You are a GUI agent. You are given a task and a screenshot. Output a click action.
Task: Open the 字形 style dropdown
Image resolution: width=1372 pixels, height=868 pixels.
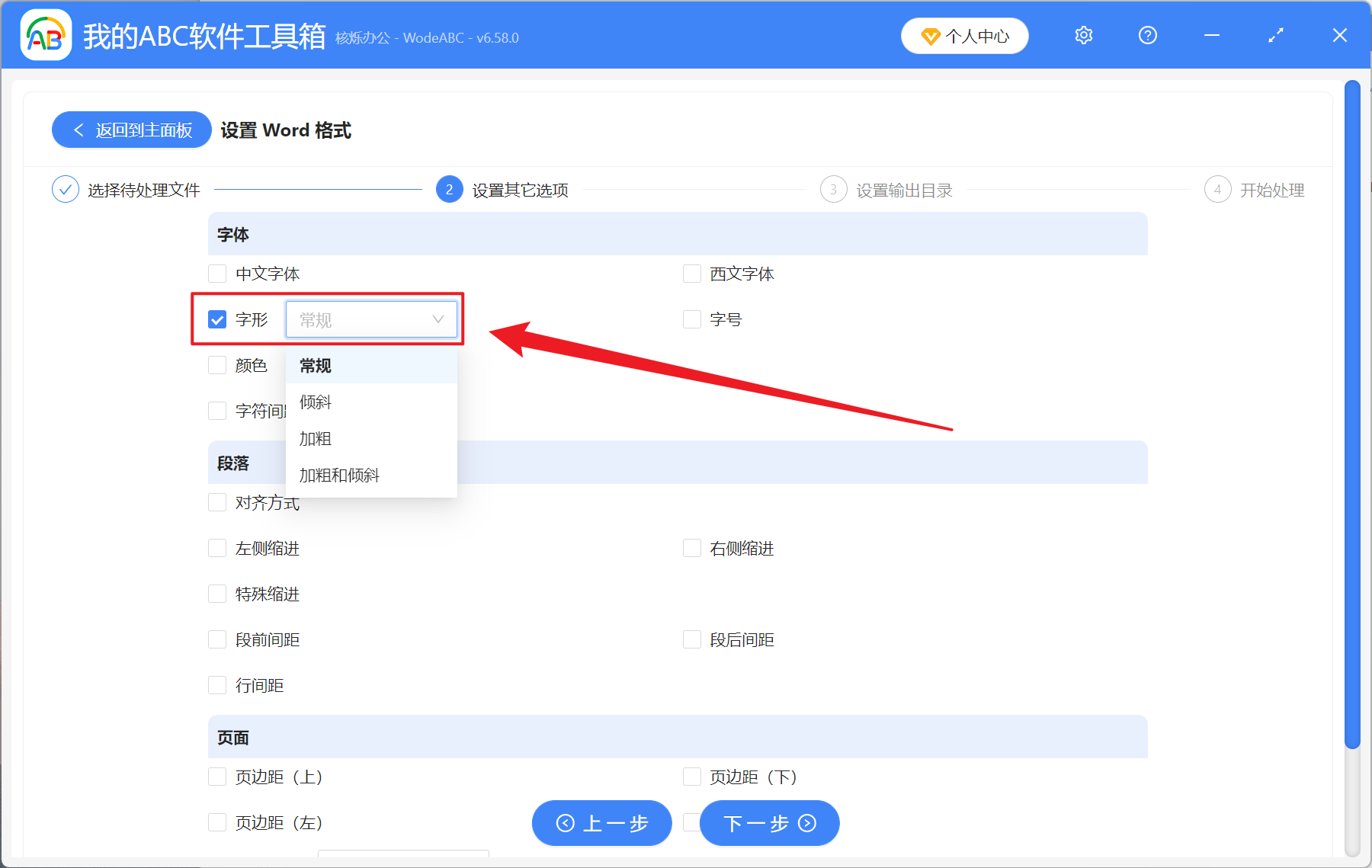[372, 319]
